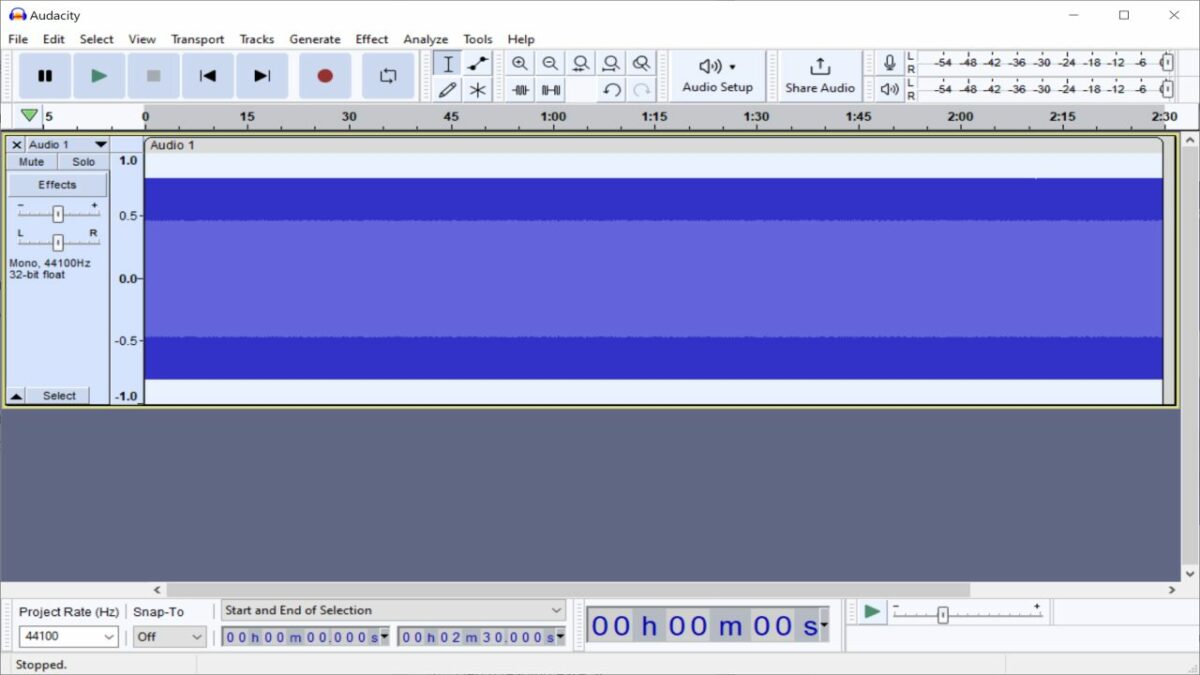The image size is (1200, 675).
Task: Open the Tracks menu
Action: [256, 39]
